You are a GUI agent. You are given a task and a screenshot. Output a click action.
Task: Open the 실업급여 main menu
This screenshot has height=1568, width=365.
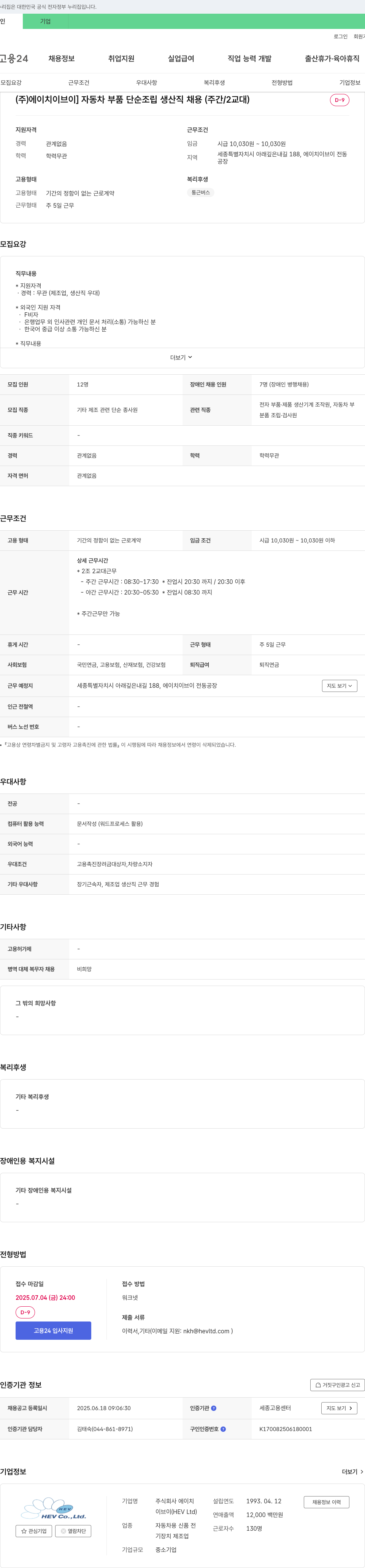pos(181,59)
